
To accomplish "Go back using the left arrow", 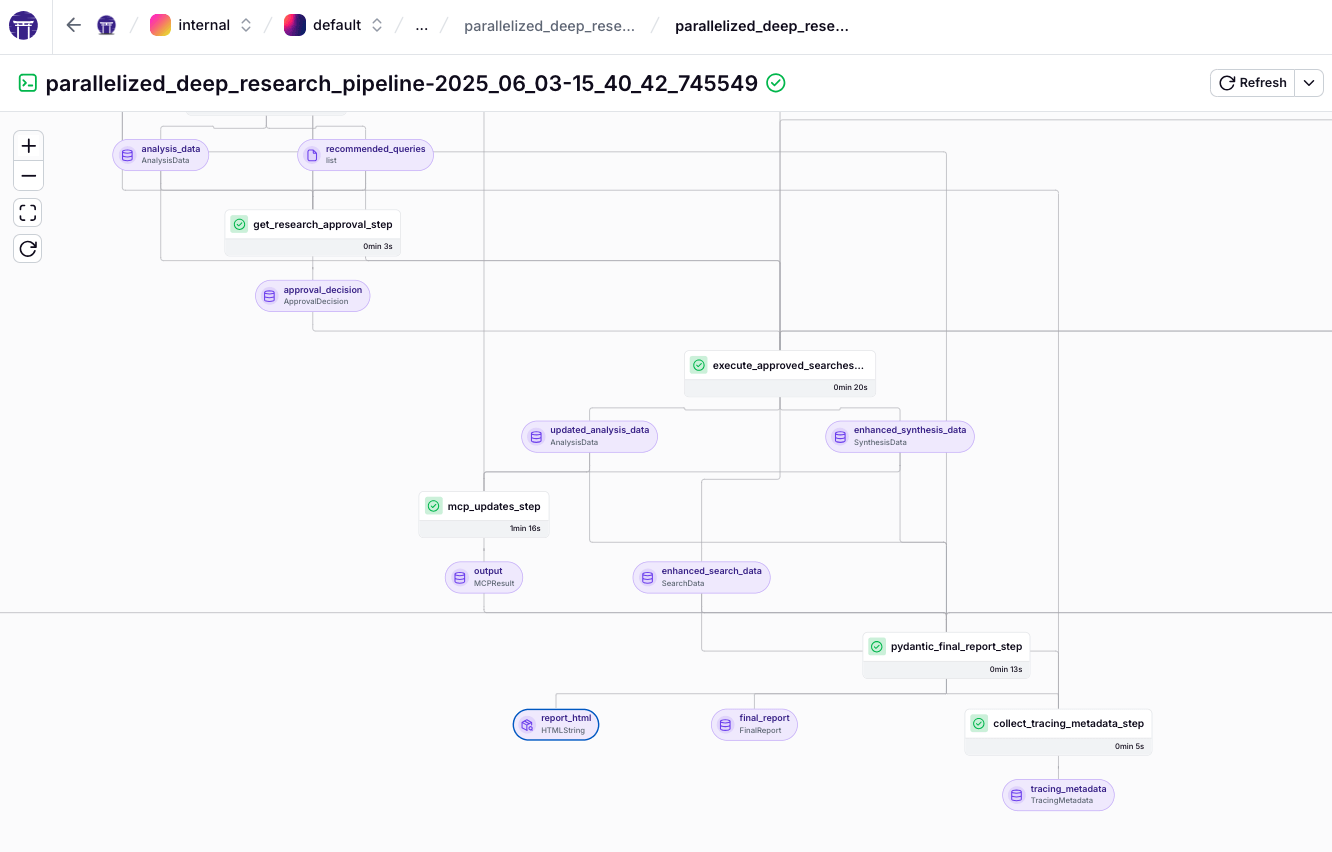I will pyautogui.click(x=73, y=25).
